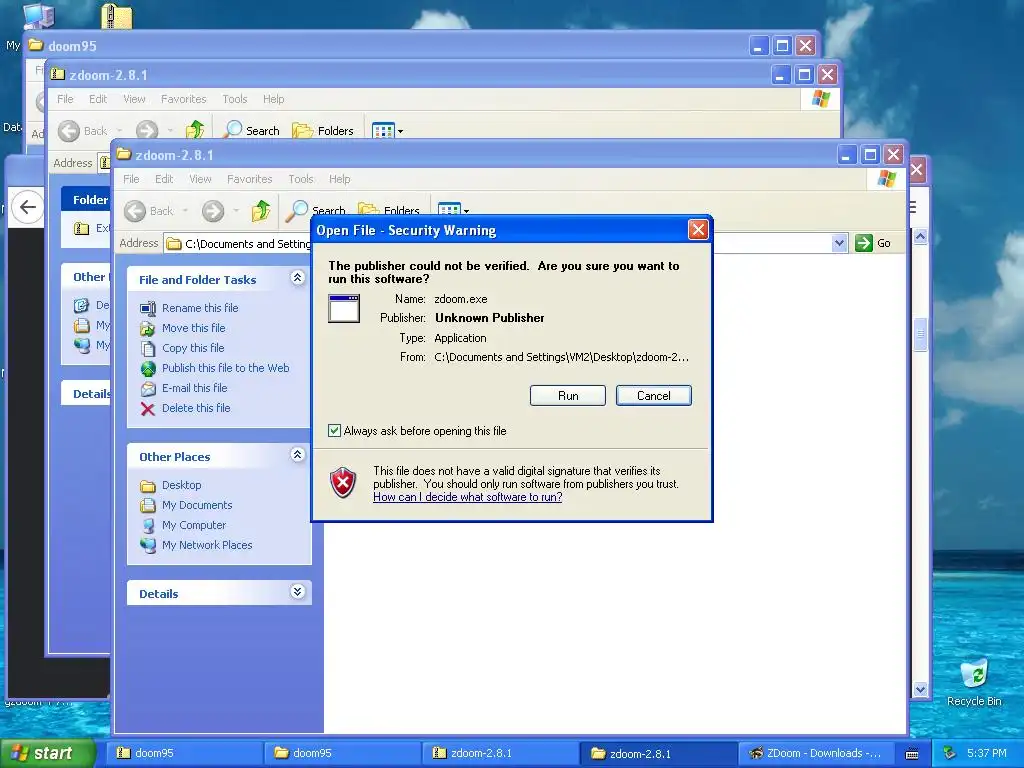
Task: Click the Forward arrow in front zdoom-2.8.1 window
Action: tap(213, 211)
